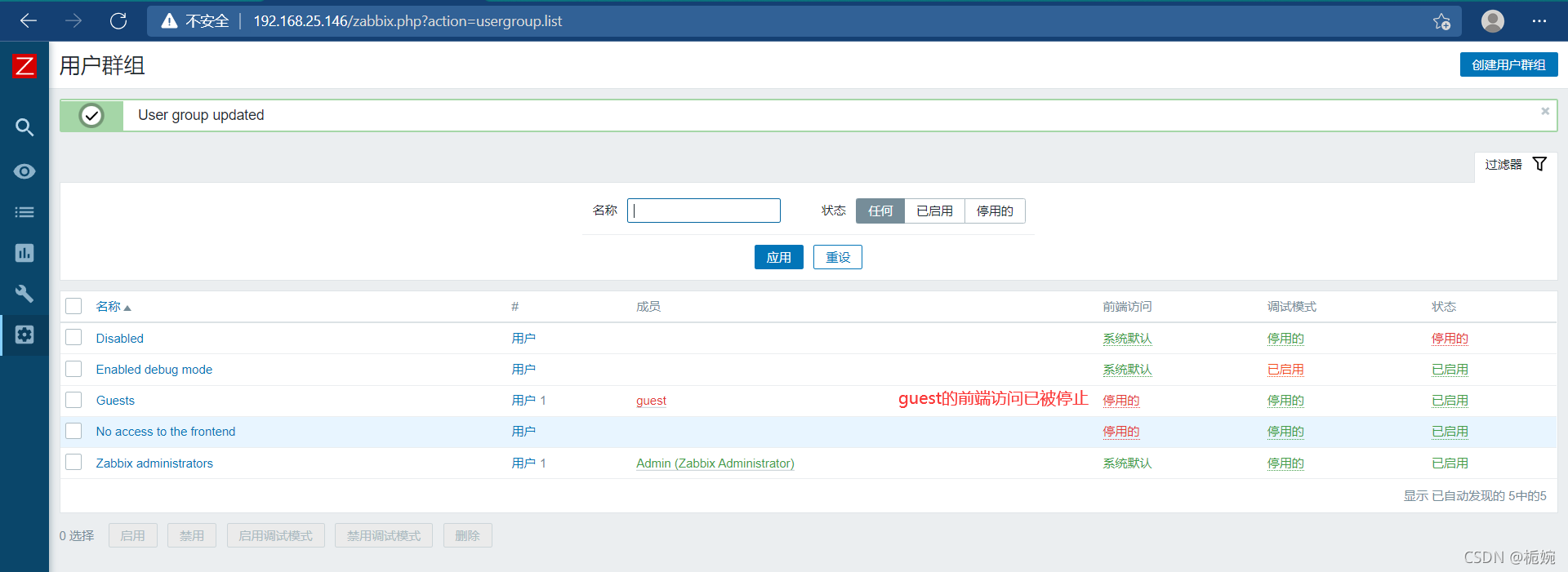Tick the select-all checkbox in table header

(x=73, y=306)
